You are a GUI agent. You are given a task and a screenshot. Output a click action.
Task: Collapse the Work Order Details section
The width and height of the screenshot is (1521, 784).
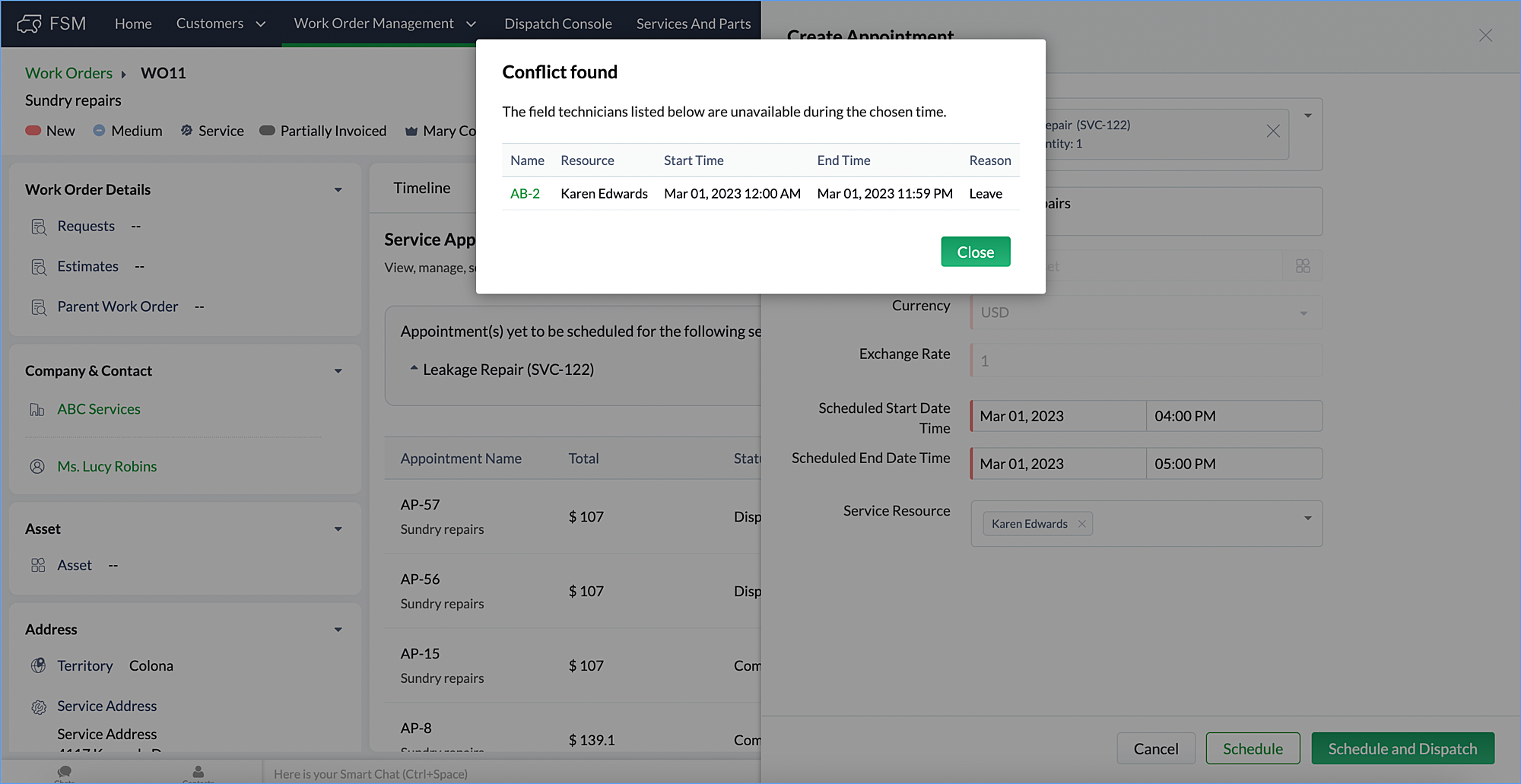coord(338,190)
